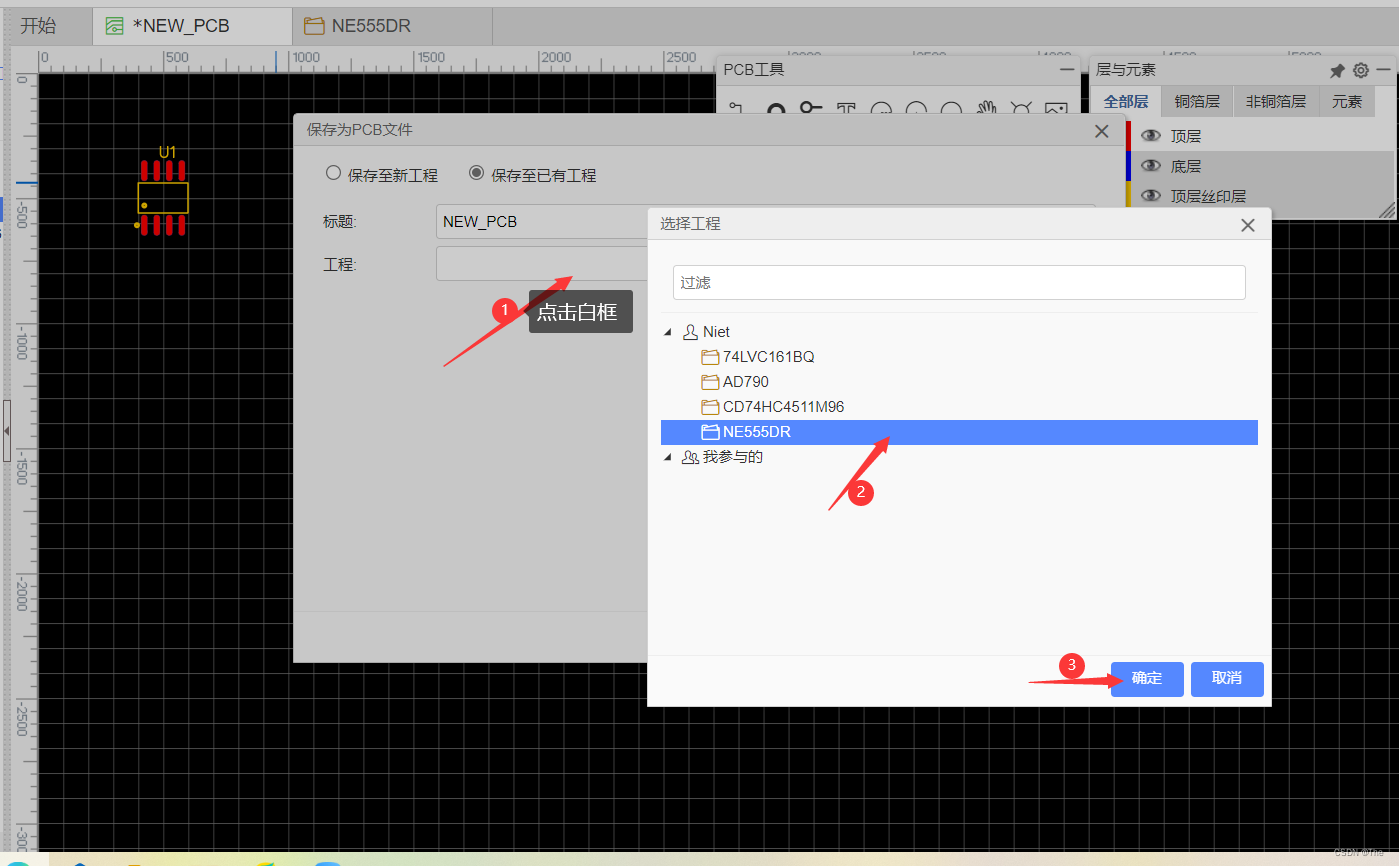Select the 顶层丝印层 layer name
1399x866 pixels.
1208,196
